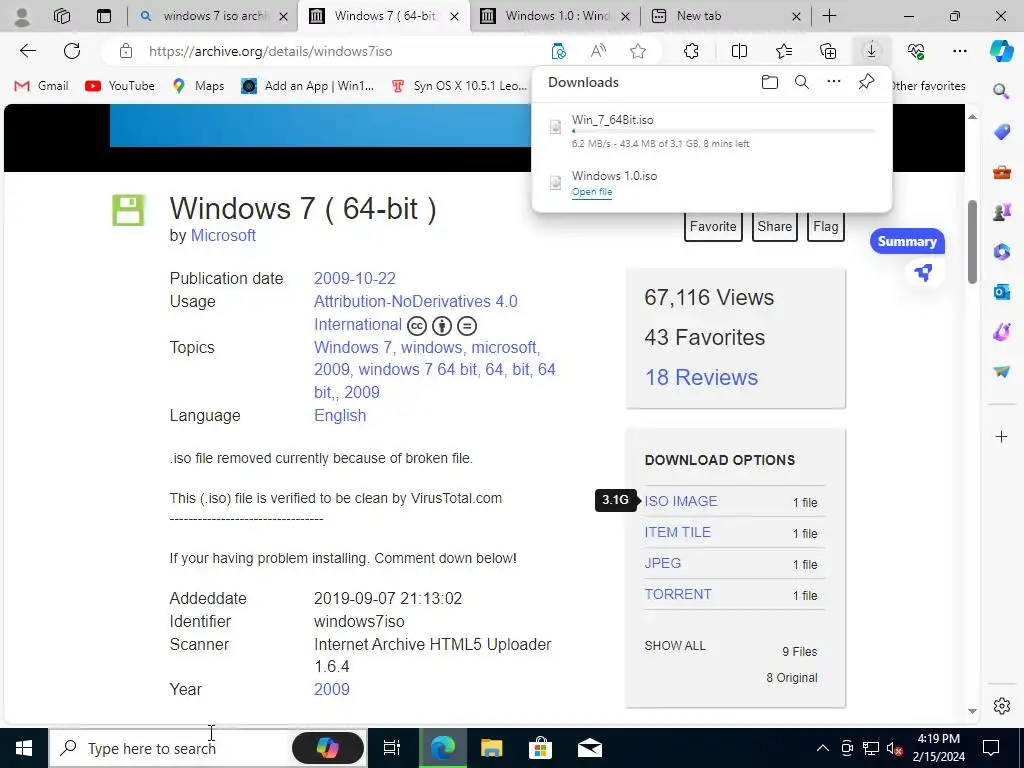Open Add an App bookmark
The image size is (1024, 768).
(x=308, y=86)
